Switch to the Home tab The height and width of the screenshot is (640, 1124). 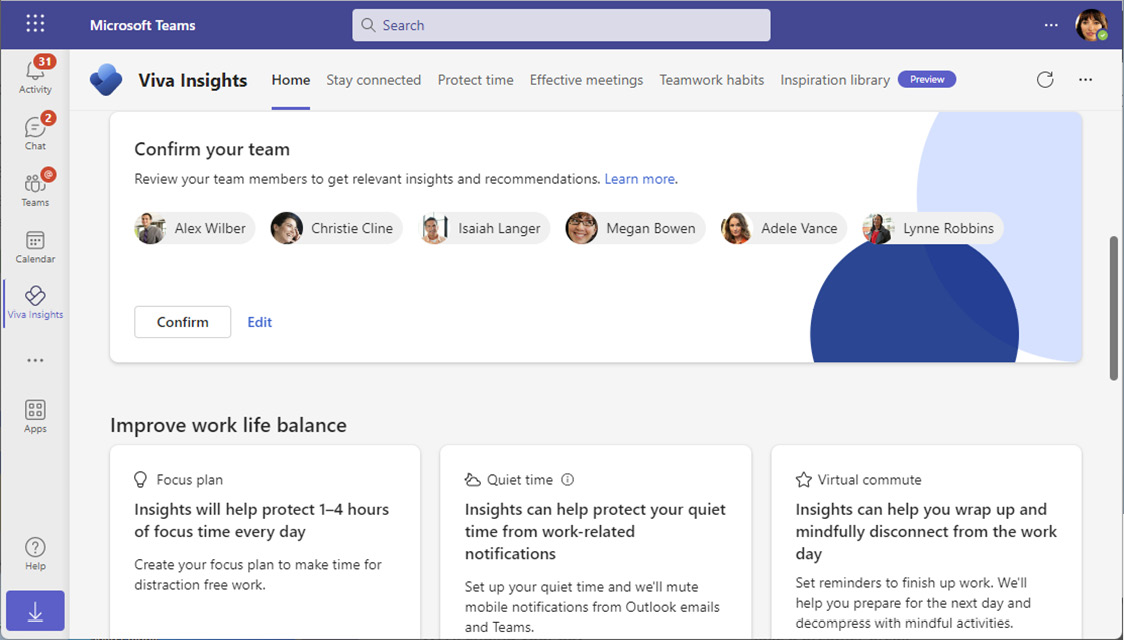pyautogui.click(x=290, y=80)
